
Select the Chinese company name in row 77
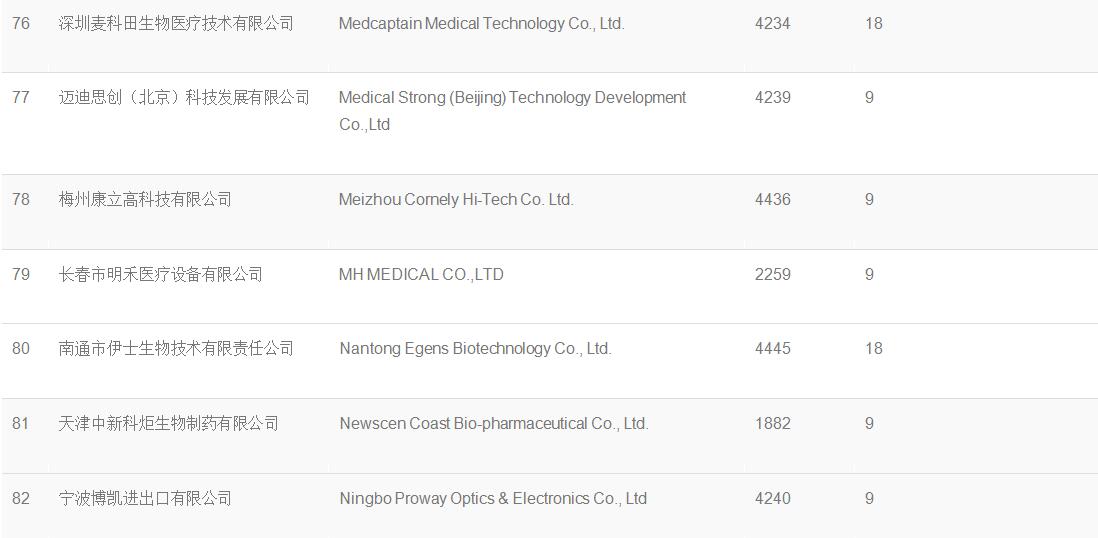pos(184,98)
